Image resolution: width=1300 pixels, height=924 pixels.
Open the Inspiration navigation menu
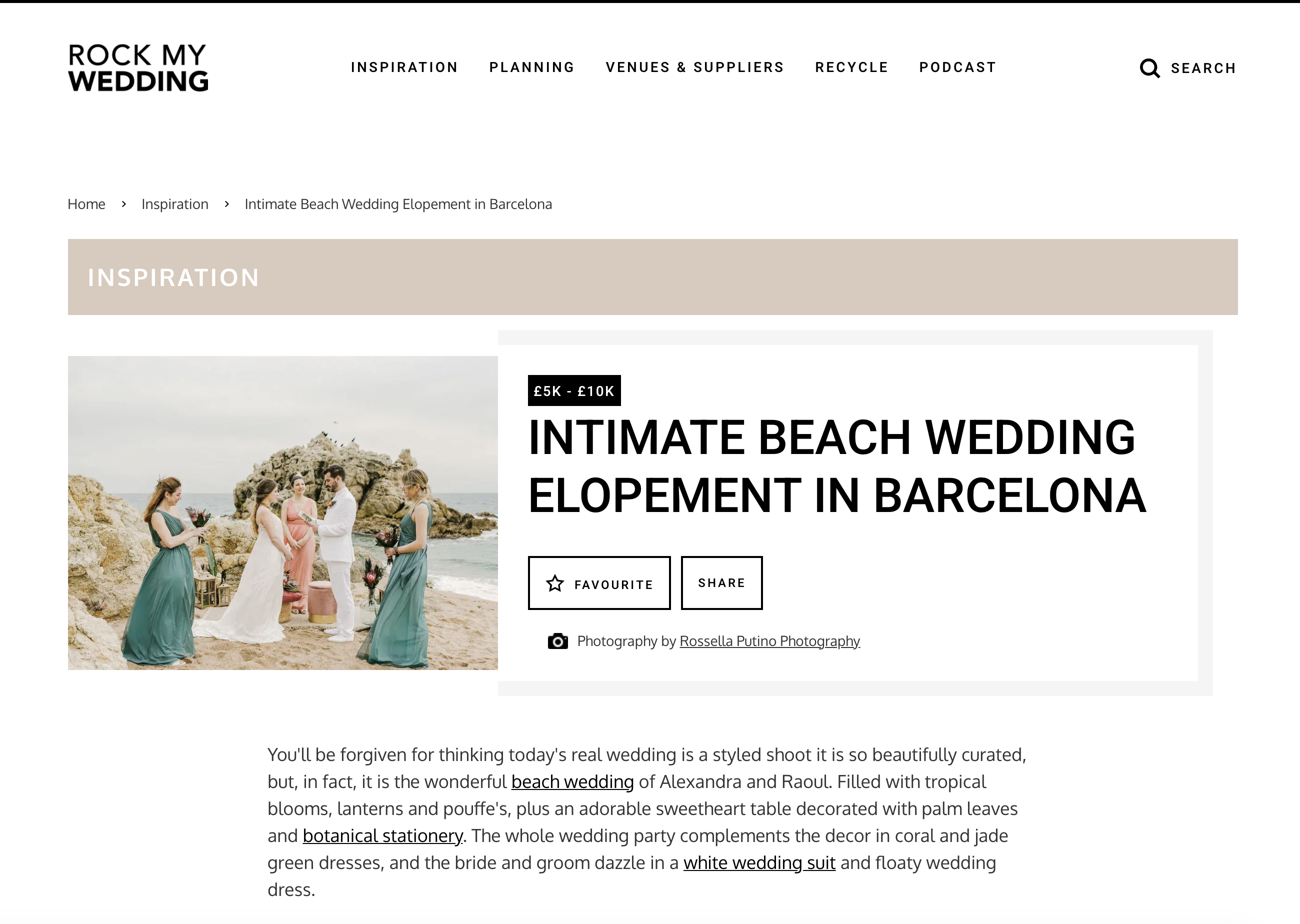coord(404,67)
